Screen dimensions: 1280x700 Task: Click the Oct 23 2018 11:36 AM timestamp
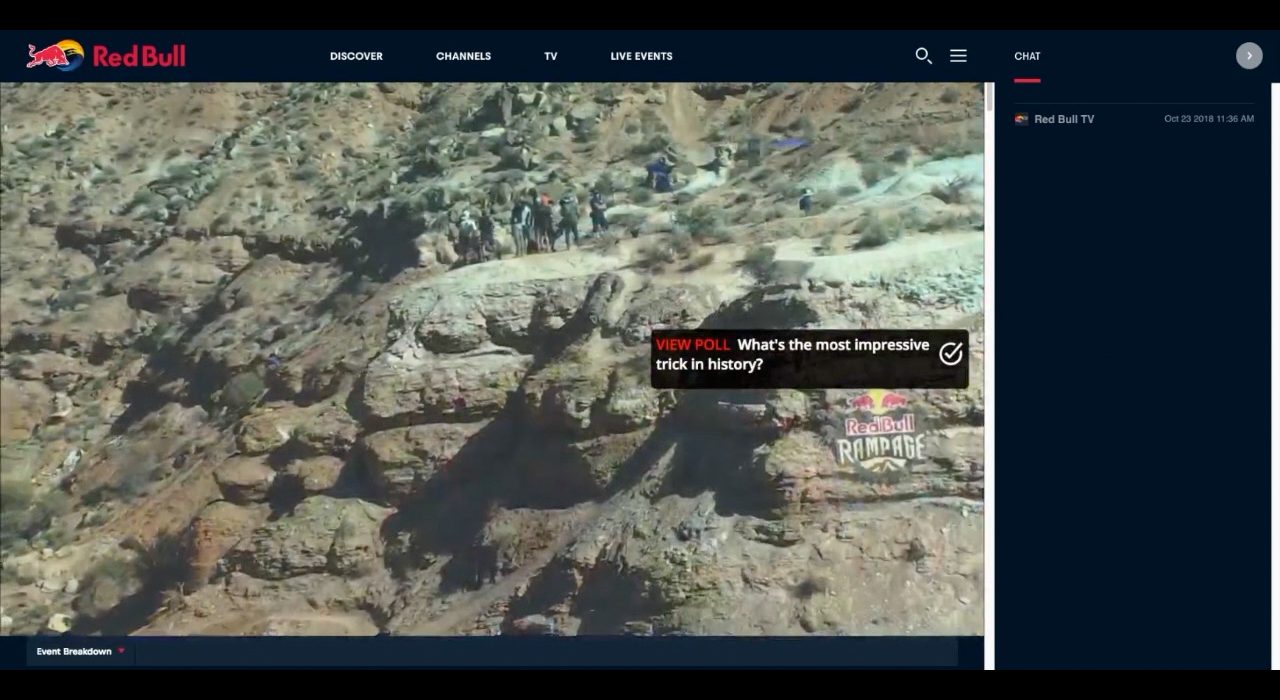coord(1209,119)
